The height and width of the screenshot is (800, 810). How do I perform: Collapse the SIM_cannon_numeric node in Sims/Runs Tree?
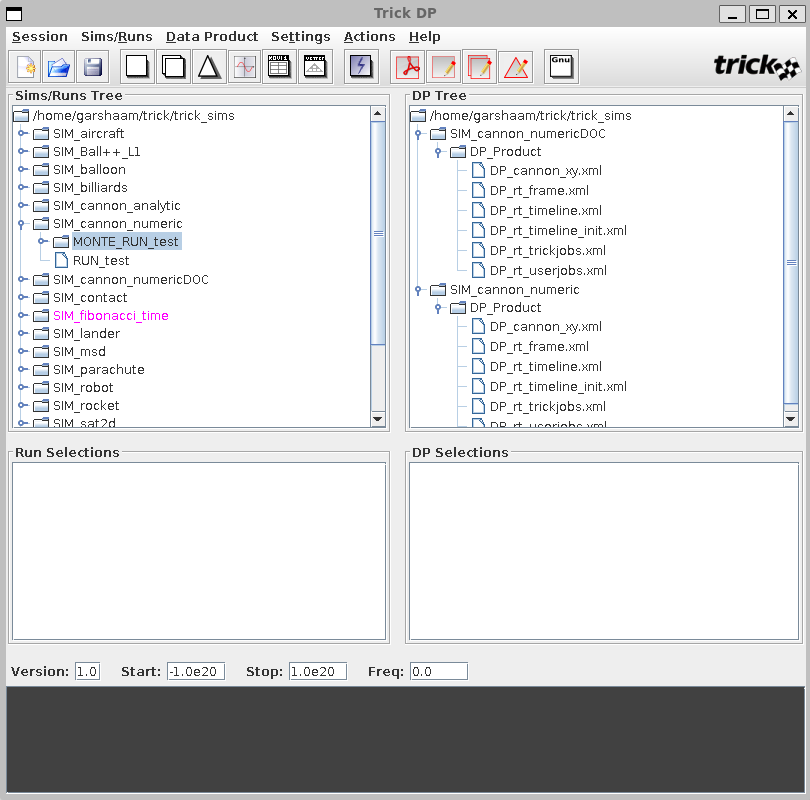pyautogui.click(x=21, y=224)
